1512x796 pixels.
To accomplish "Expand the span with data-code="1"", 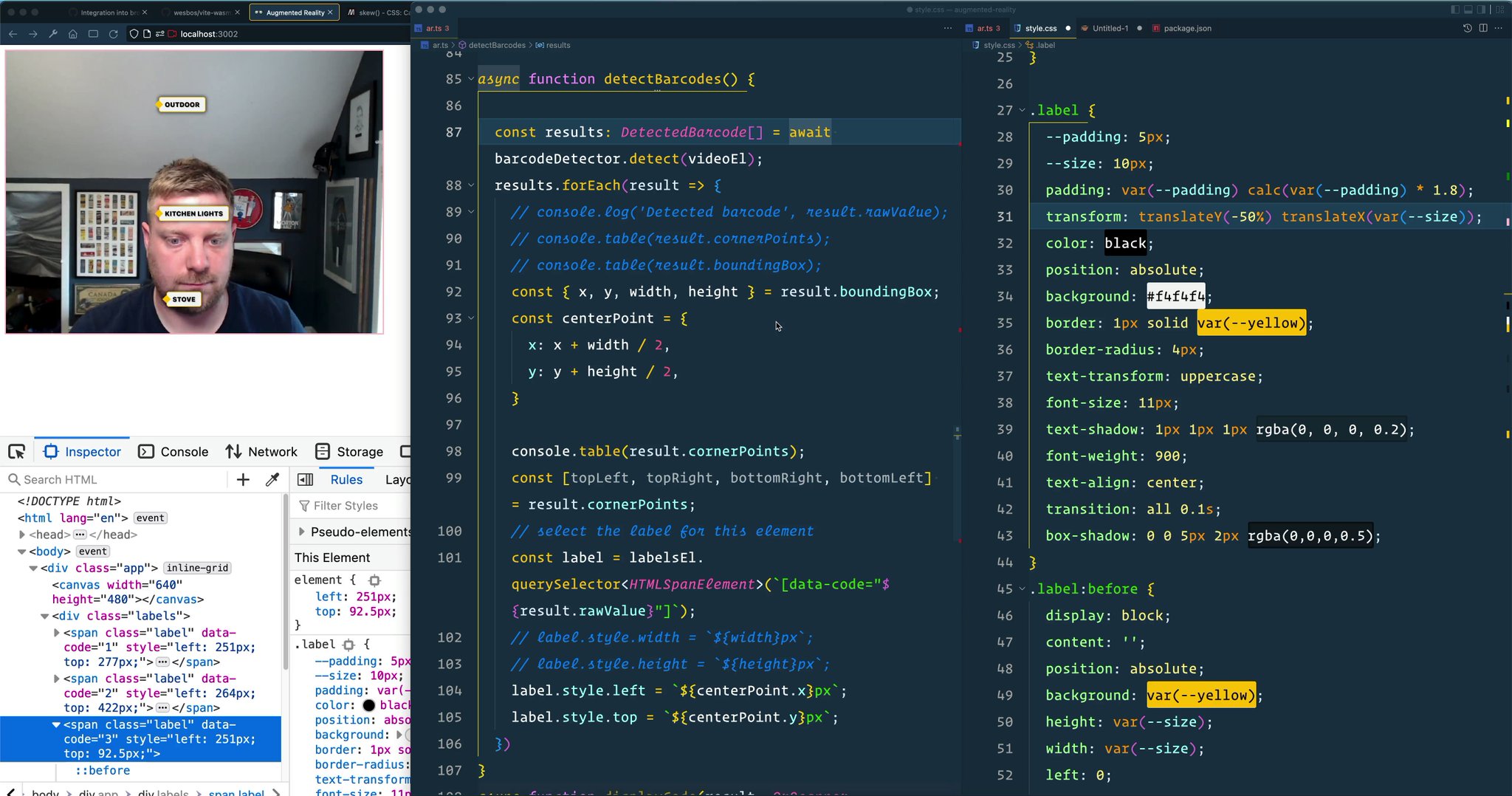I will (57, 633).
